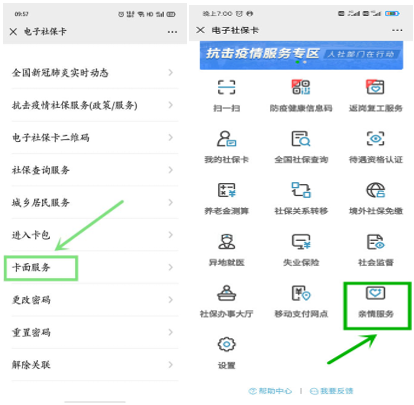
Task: Open 设置 gear icon
Action: pyautogui.click(x=226, y=344)
